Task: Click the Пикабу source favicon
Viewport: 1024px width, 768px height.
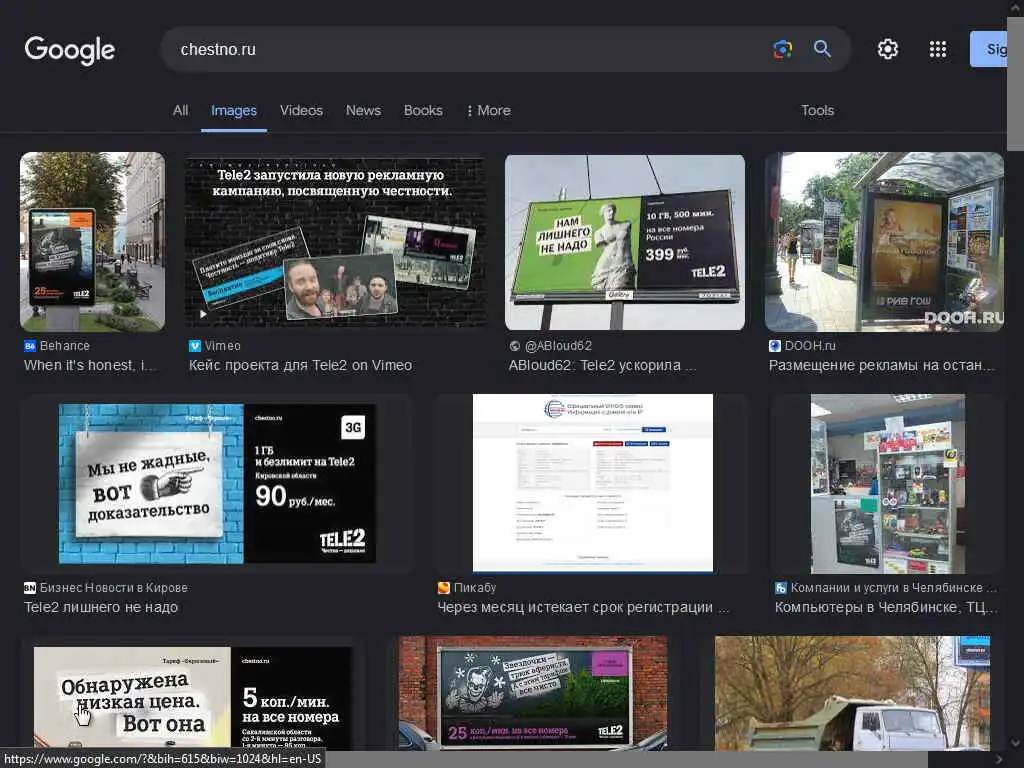Action: click(443, 588)
